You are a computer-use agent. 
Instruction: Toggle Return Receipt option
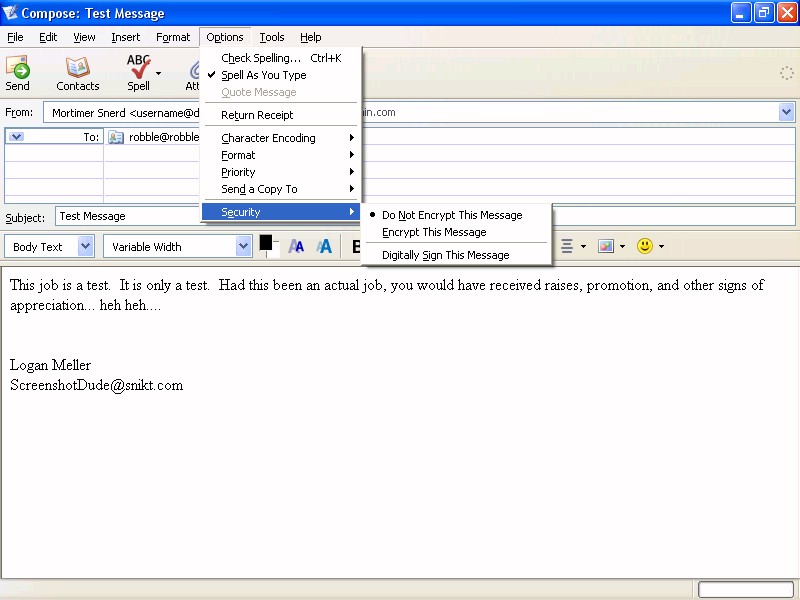[282, 115]
